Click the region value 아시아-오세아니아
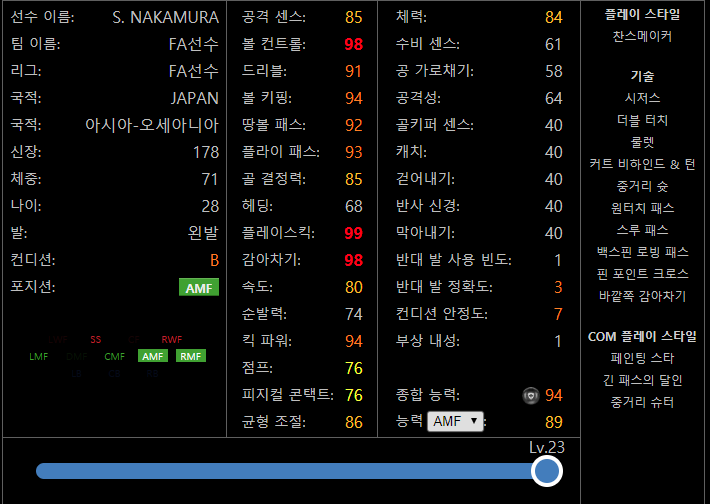710x504 pixels. point(152,125)
